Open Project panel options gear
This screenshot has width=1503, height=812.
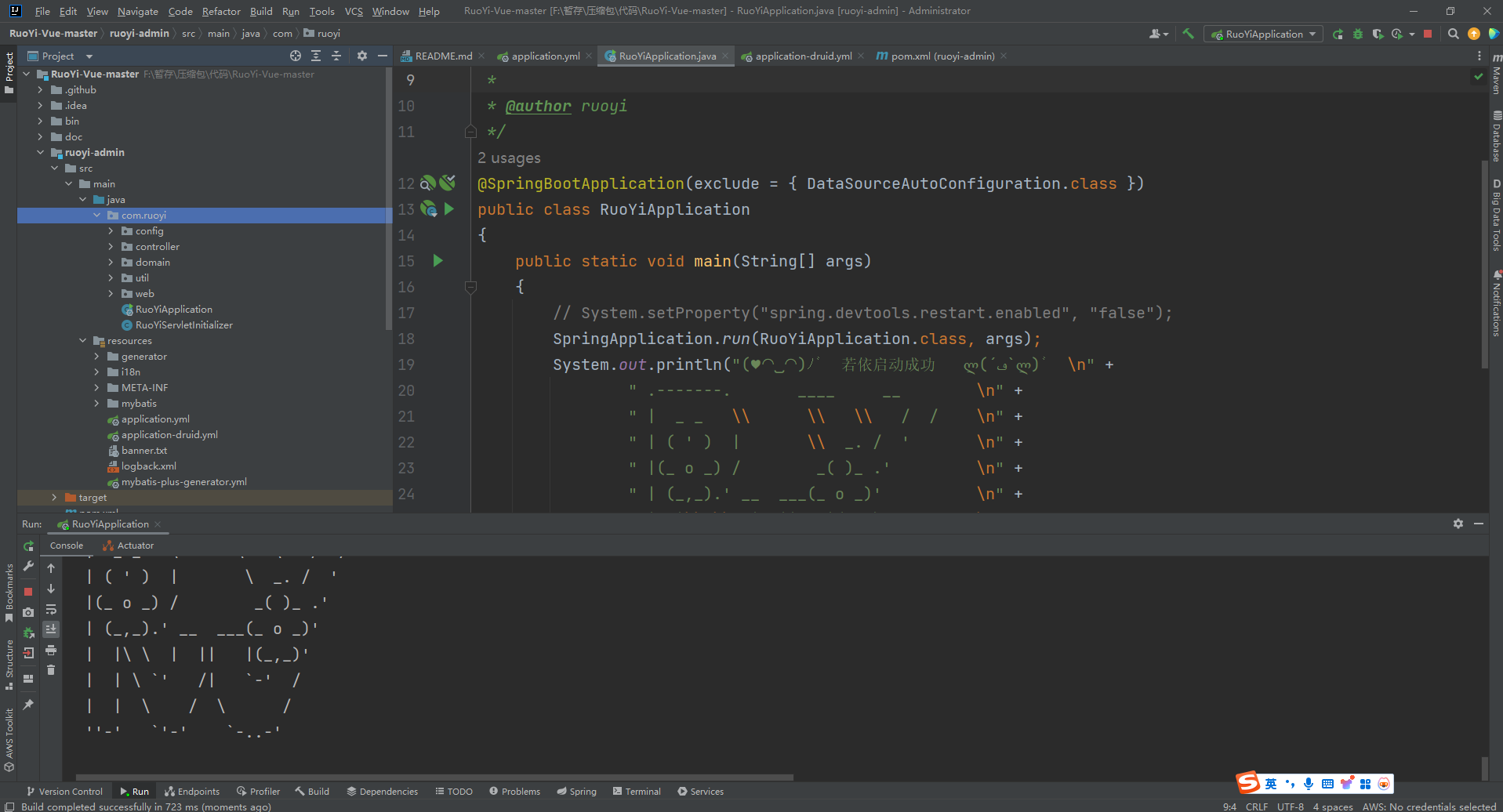pos(361,56)
